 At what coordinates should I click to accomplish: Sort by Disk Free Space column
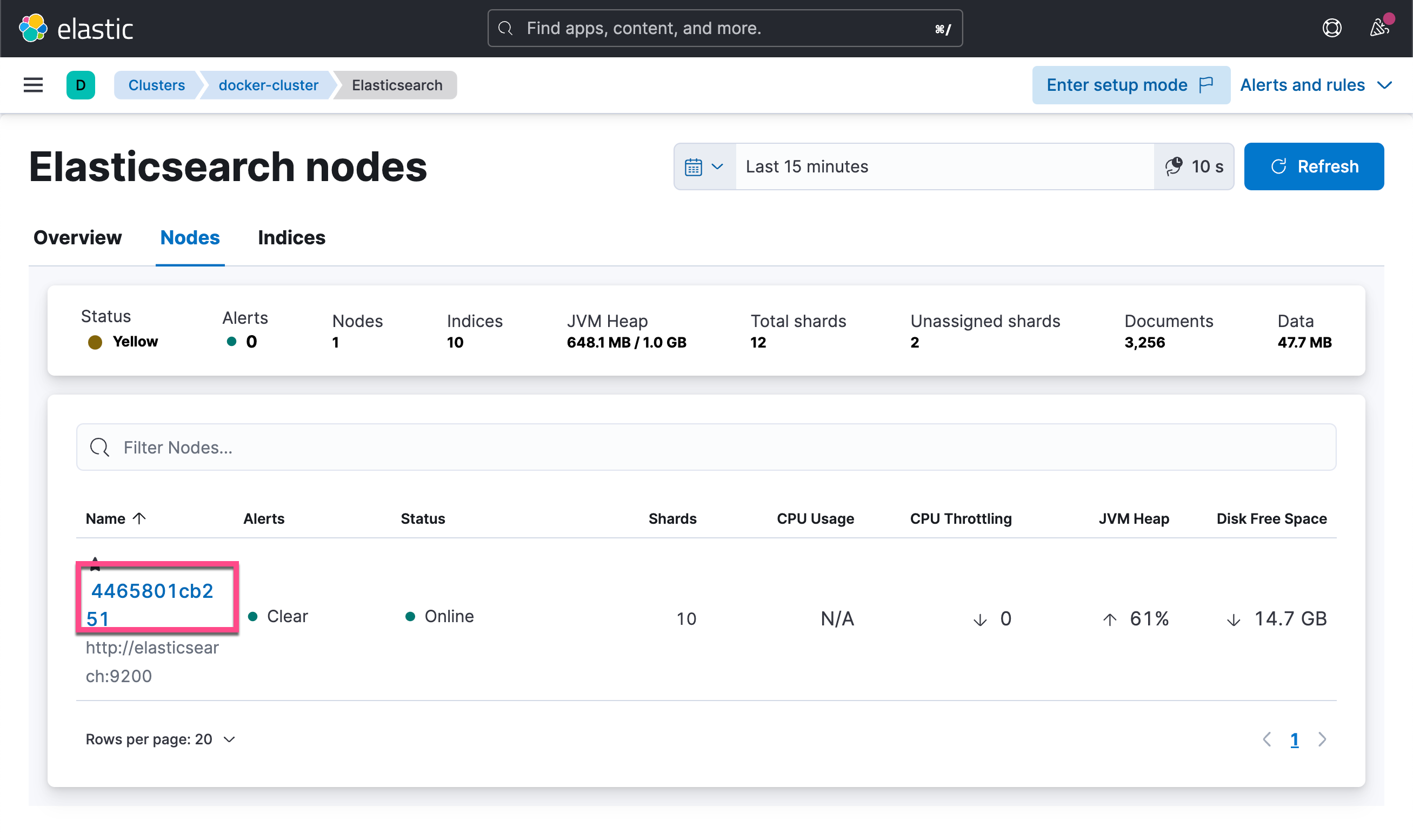[1271, 518]
